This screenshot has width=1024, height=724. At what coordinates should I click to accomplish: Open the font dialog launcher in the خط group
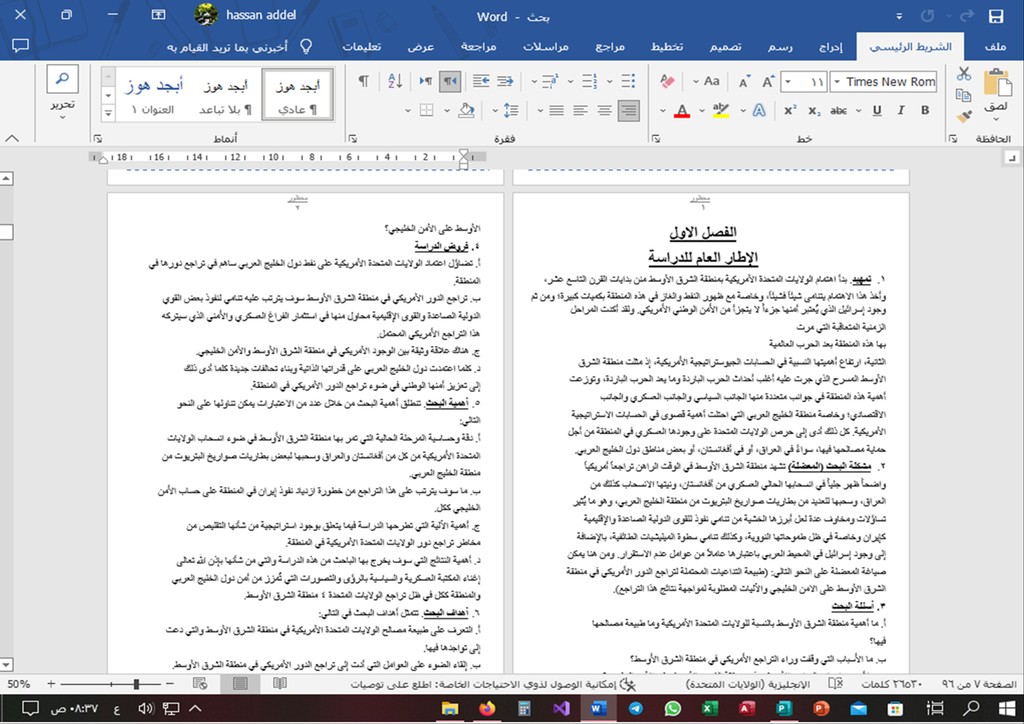pos(656,138)
